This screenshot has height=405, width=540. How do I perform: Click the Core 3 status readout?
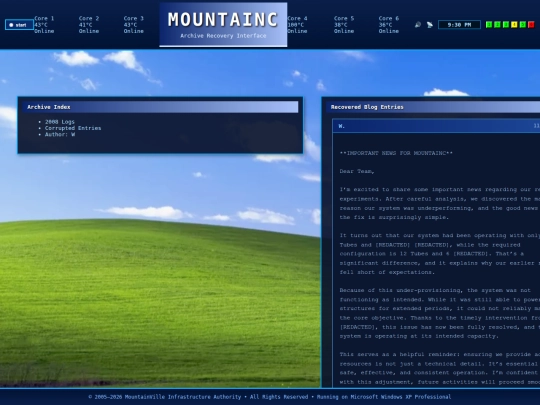[x=134, y=25]
